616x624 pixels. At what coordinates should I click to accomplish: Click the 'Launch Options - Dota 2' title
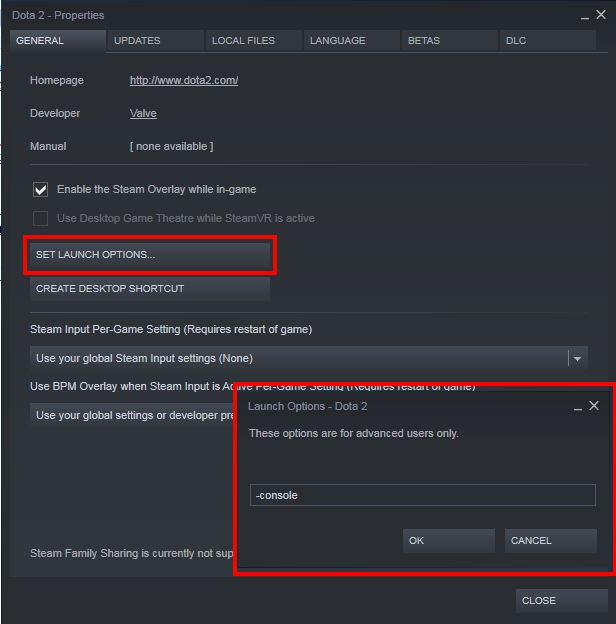[x=308, y=406]
